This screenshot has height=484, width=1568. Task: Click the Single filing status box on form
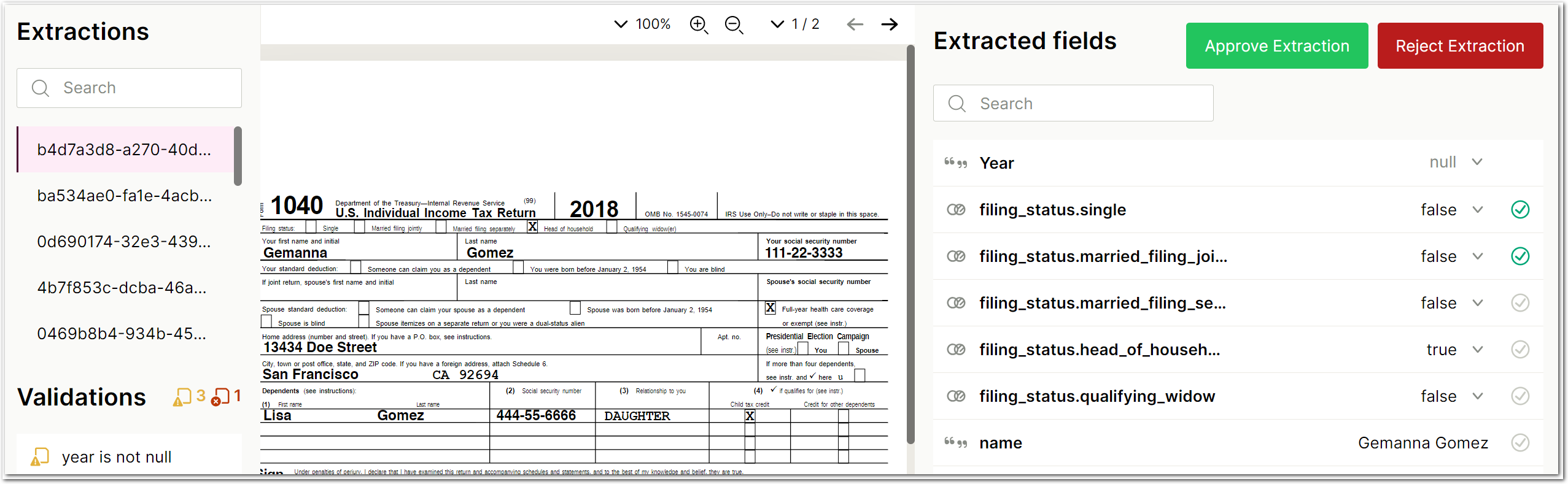[311, 227]
